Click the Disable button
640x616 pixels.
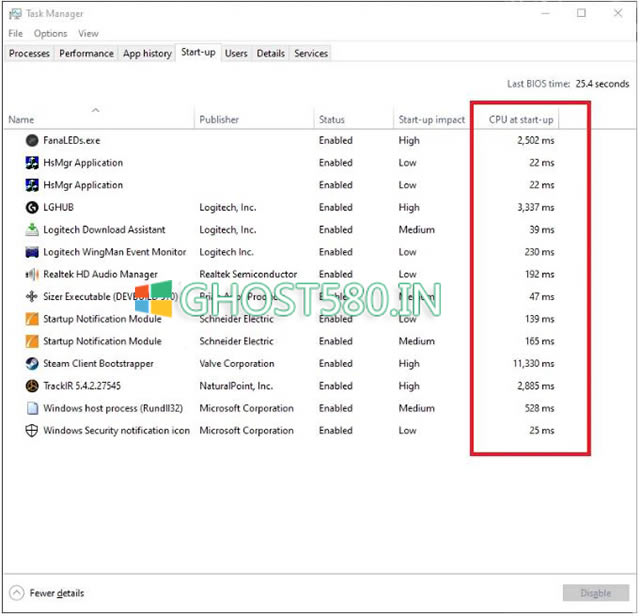tap(596, 593)
